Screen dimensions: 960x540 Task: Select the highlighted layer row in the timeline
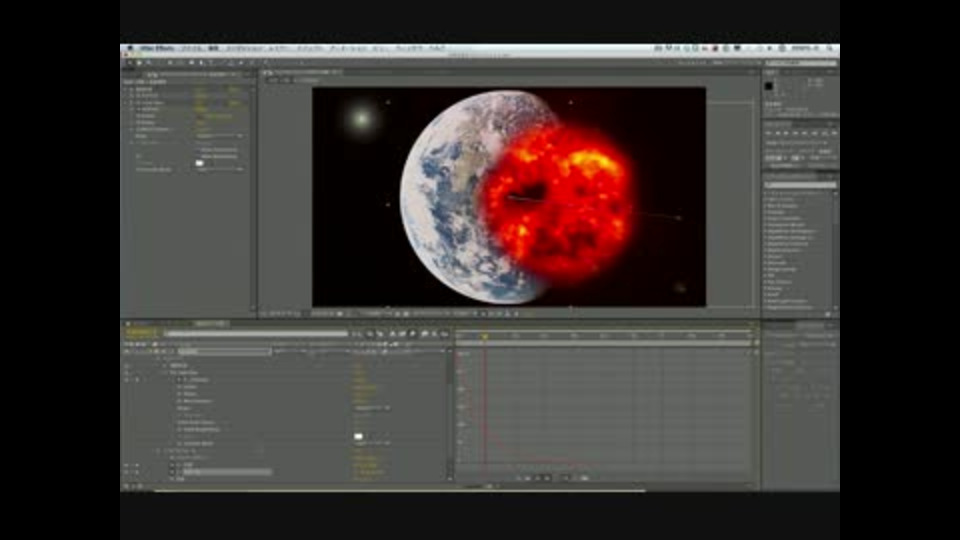pyautogui.click(x=225, y=471)
